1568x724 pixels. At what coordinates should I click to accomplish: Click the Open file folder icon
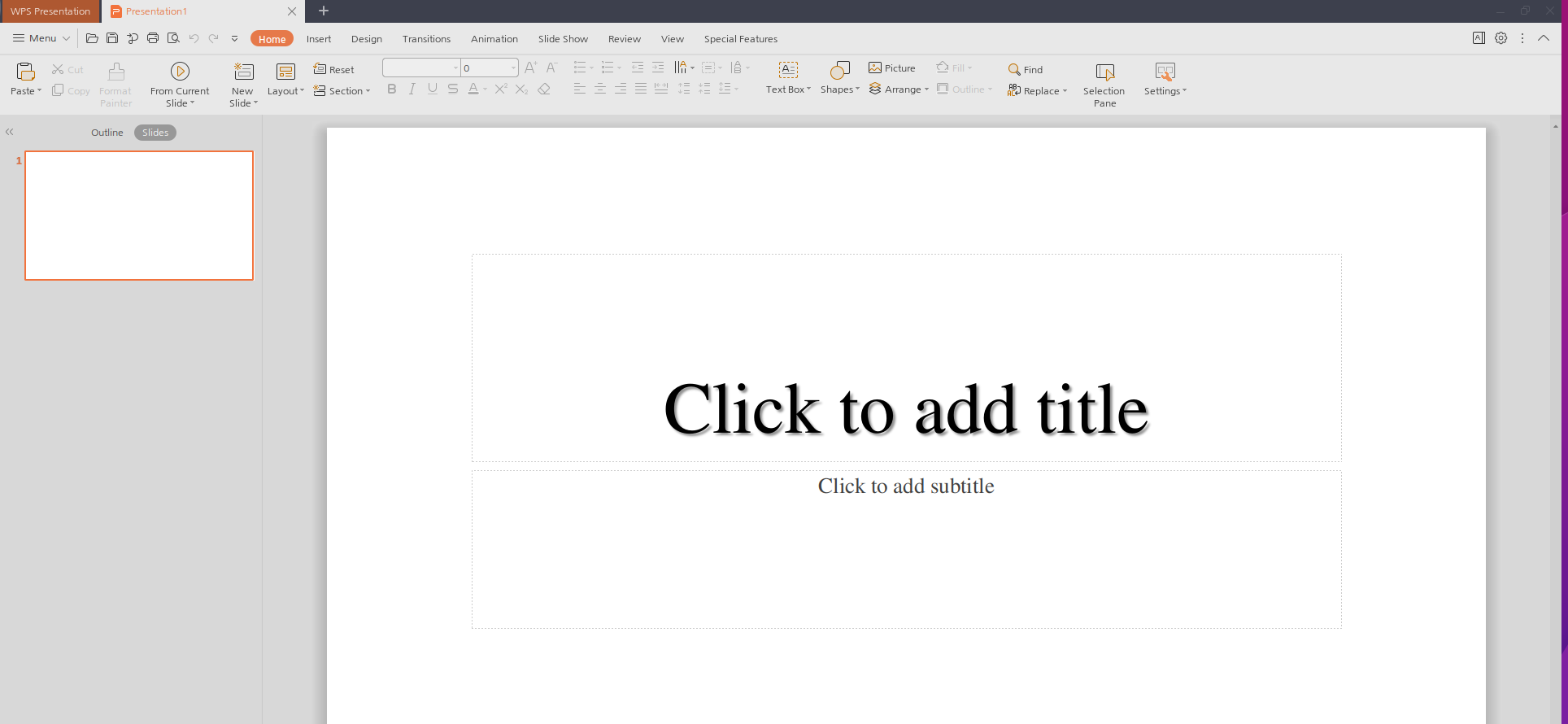tap(92, 38)
